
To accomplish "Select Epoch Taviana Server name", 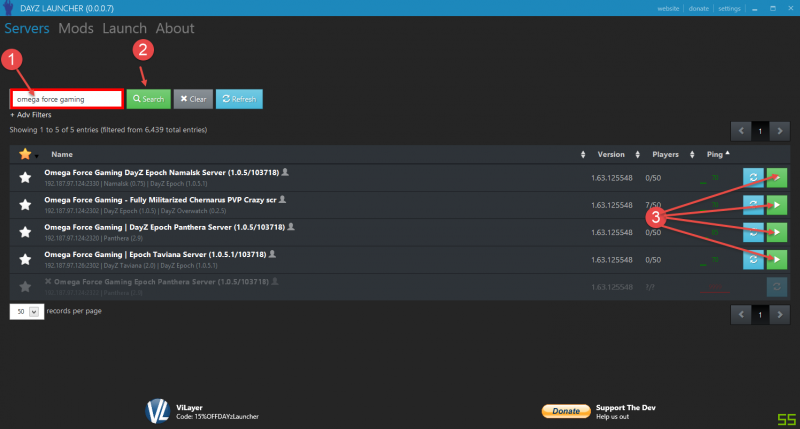I will tap(155, 255).
